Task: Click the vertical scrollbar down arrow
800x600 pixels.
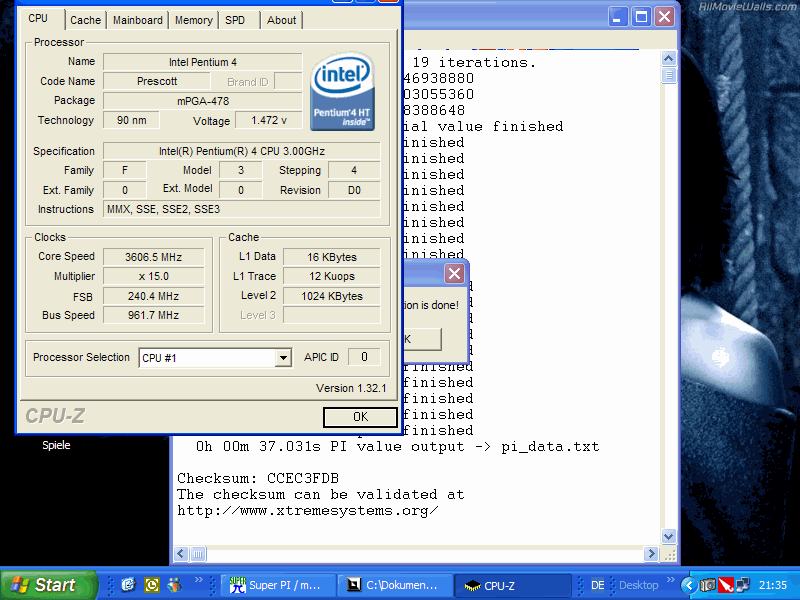Action: [x=668, y=536]
